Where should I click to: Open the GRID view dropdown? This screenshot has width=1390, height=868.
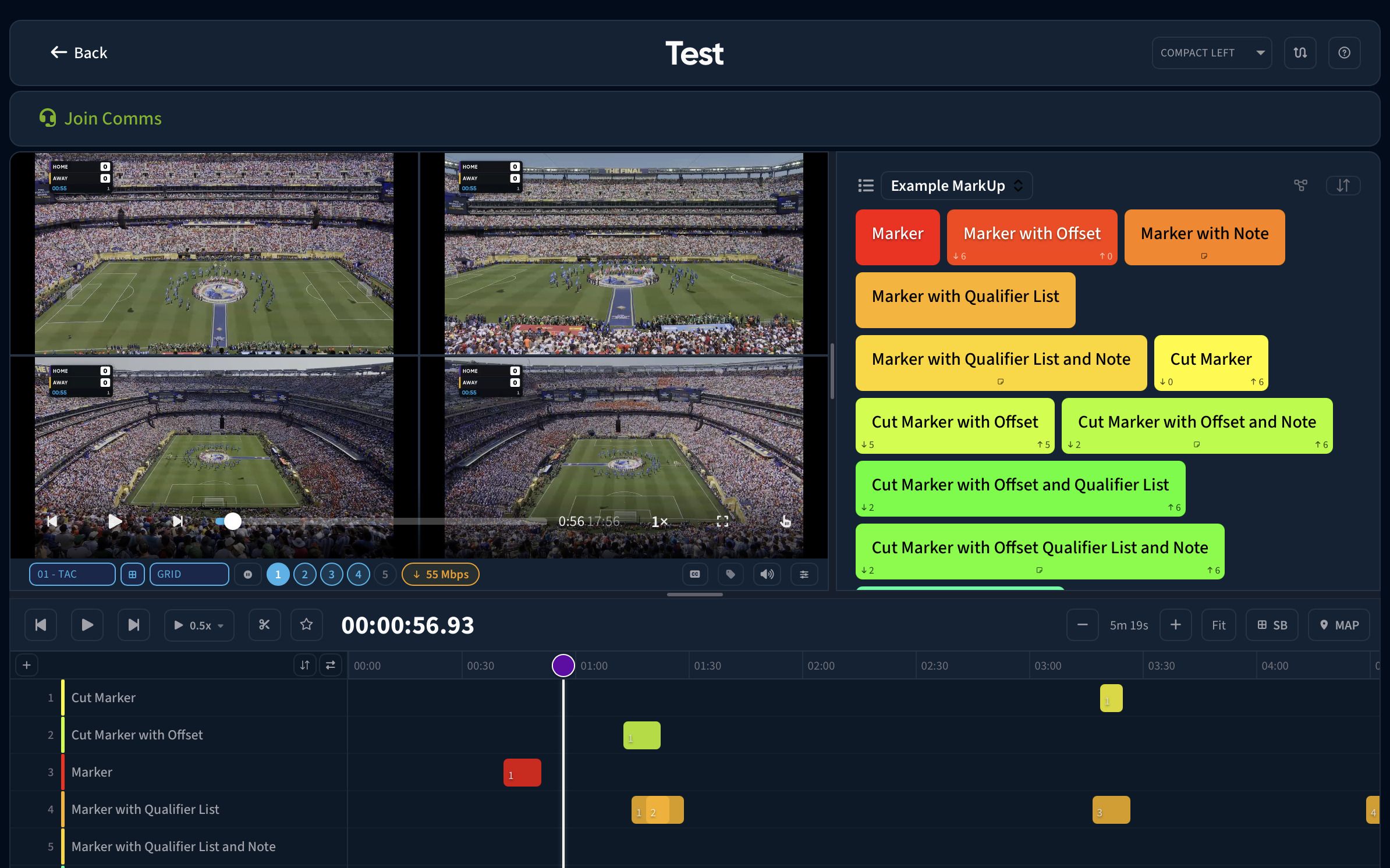coord(189,574)
